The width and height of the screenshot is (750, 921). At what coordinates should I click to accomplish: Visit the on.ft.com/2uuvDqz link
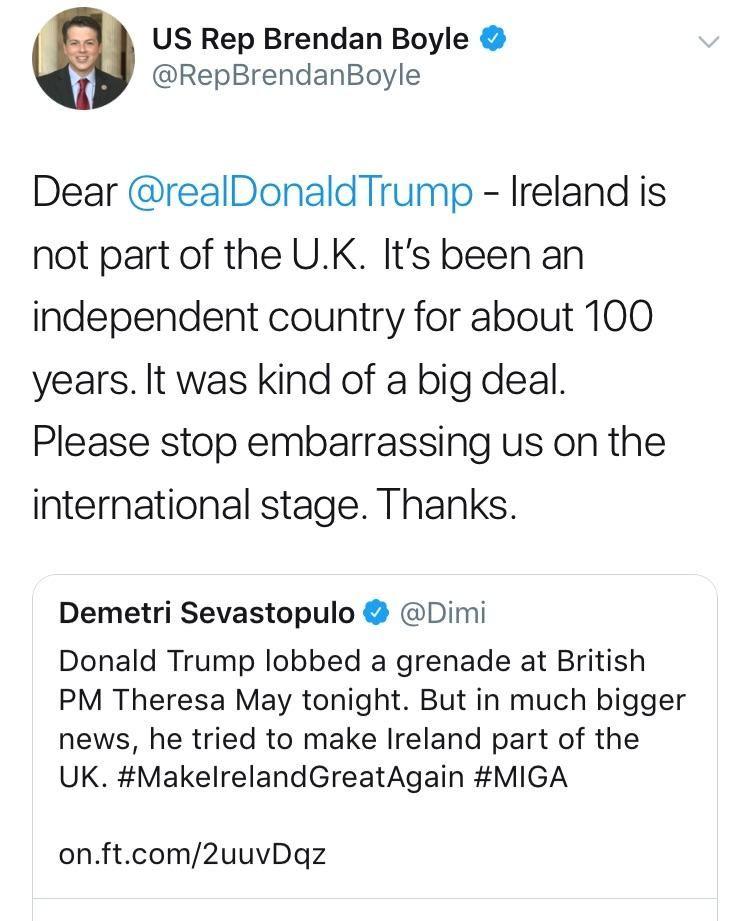coord(193,855)
